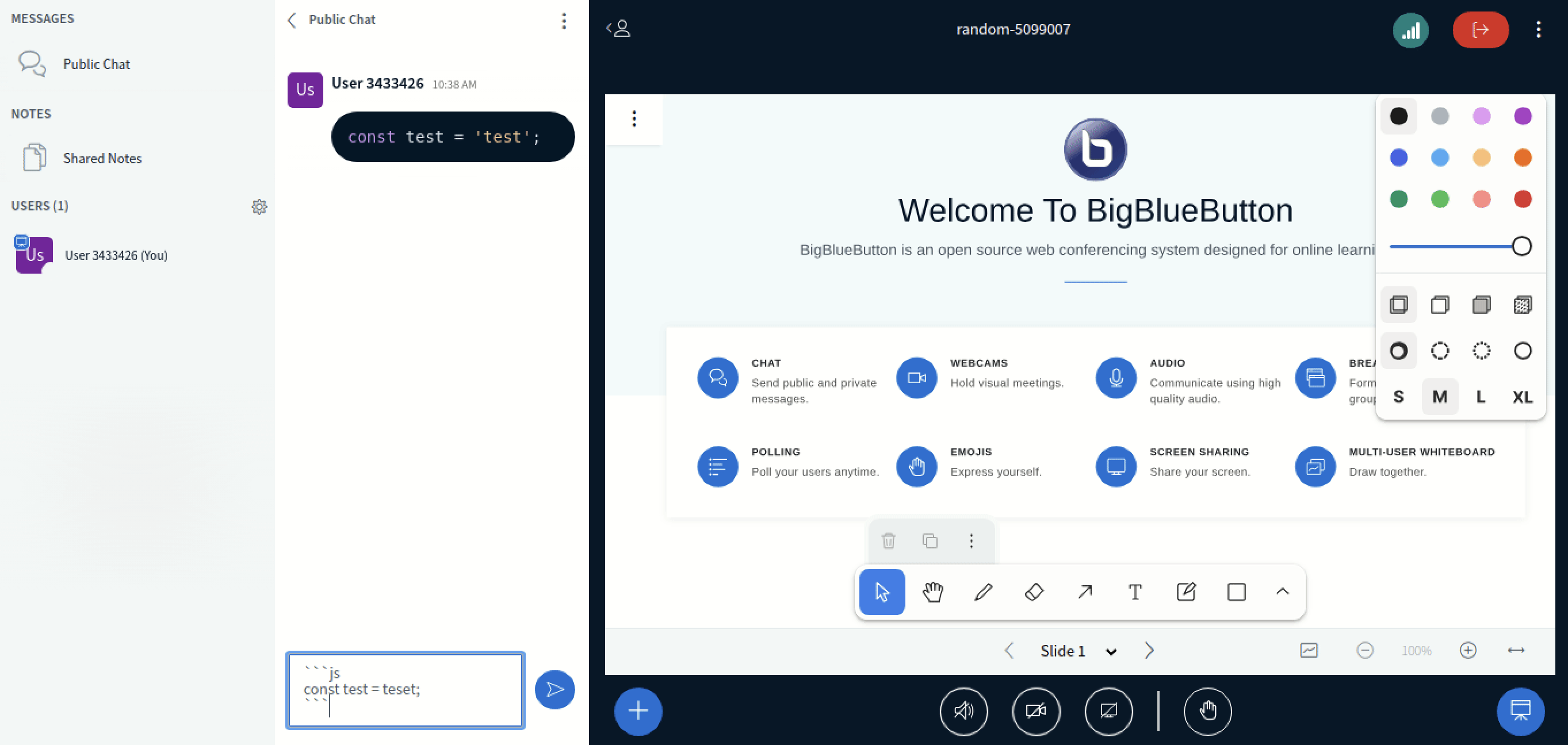
Task: Expand more shapes chevron in toolbar
Action: click(x=1283, y=592)
